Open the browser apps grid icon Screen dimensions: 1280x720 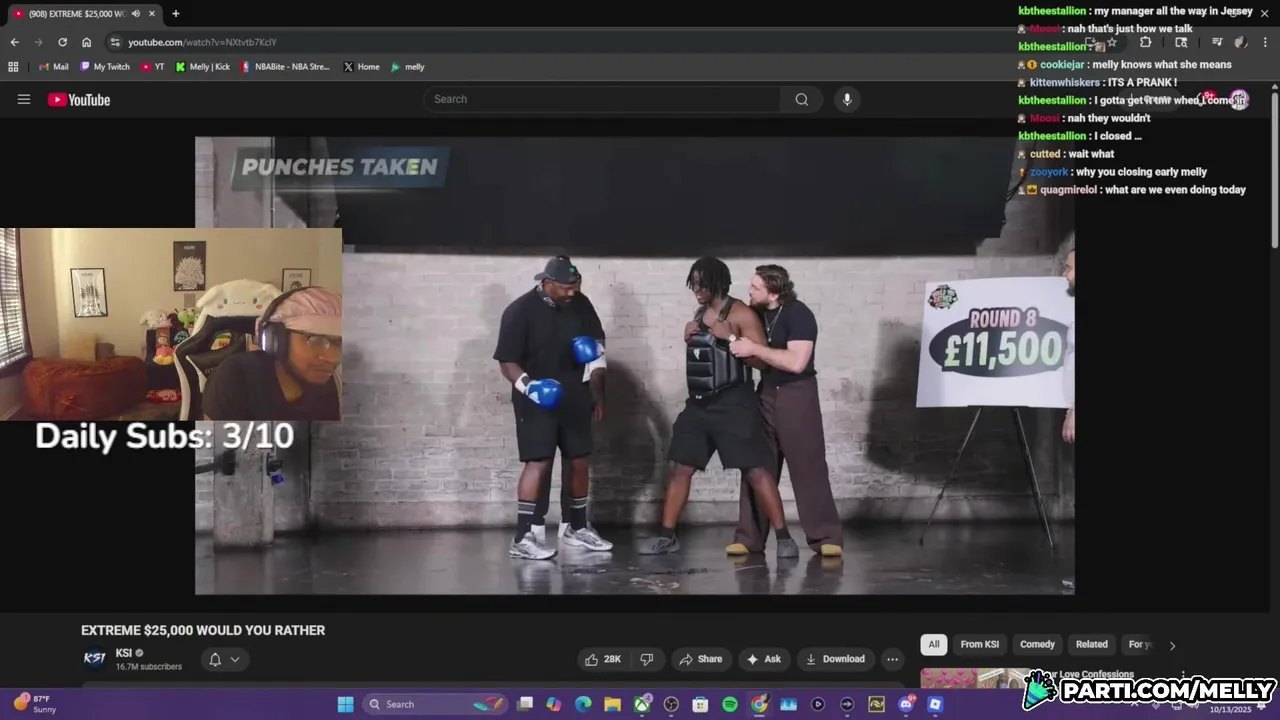click(x=13, y=67)
